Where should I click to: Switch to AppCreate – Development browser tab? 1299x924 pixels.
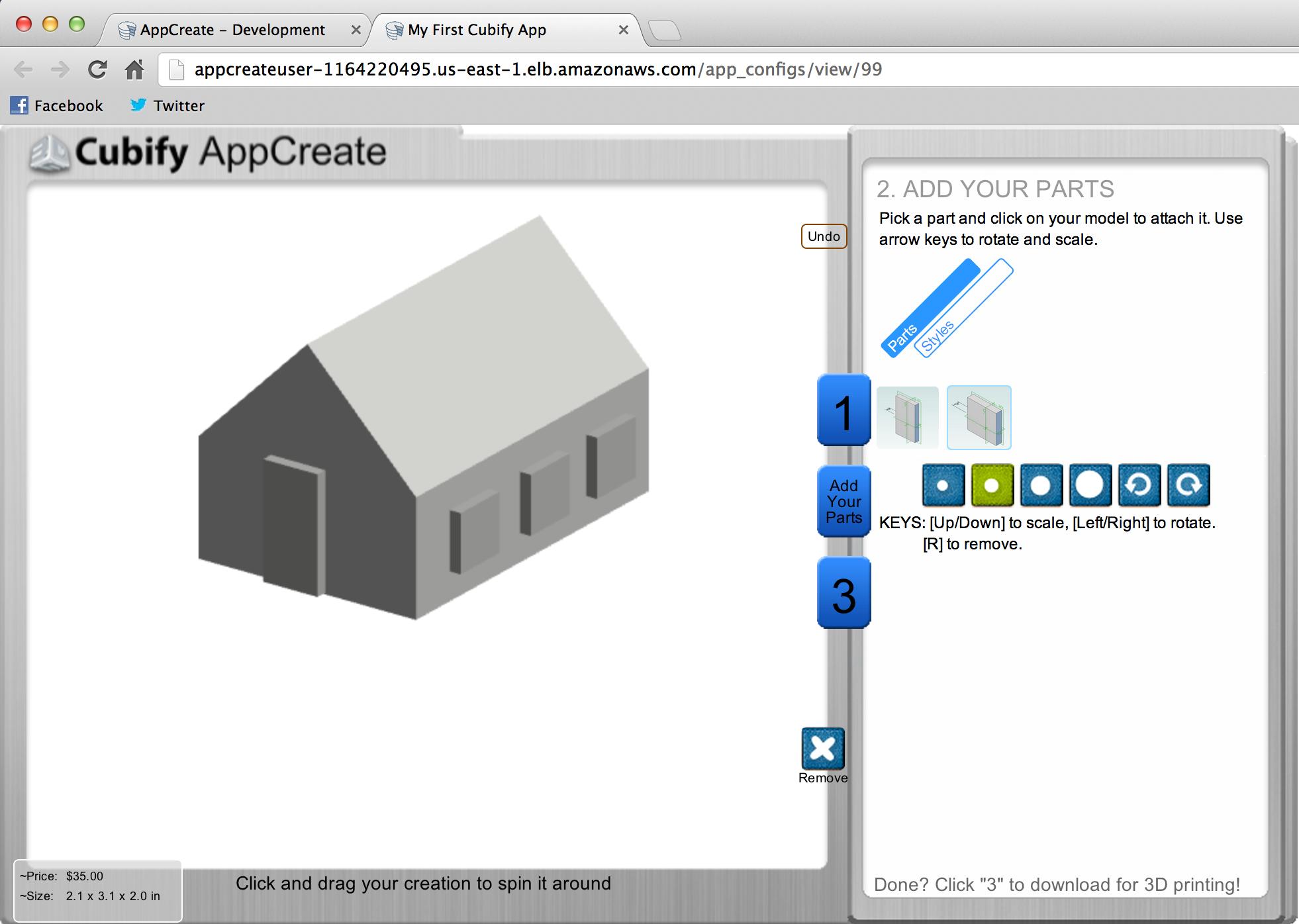232,30
